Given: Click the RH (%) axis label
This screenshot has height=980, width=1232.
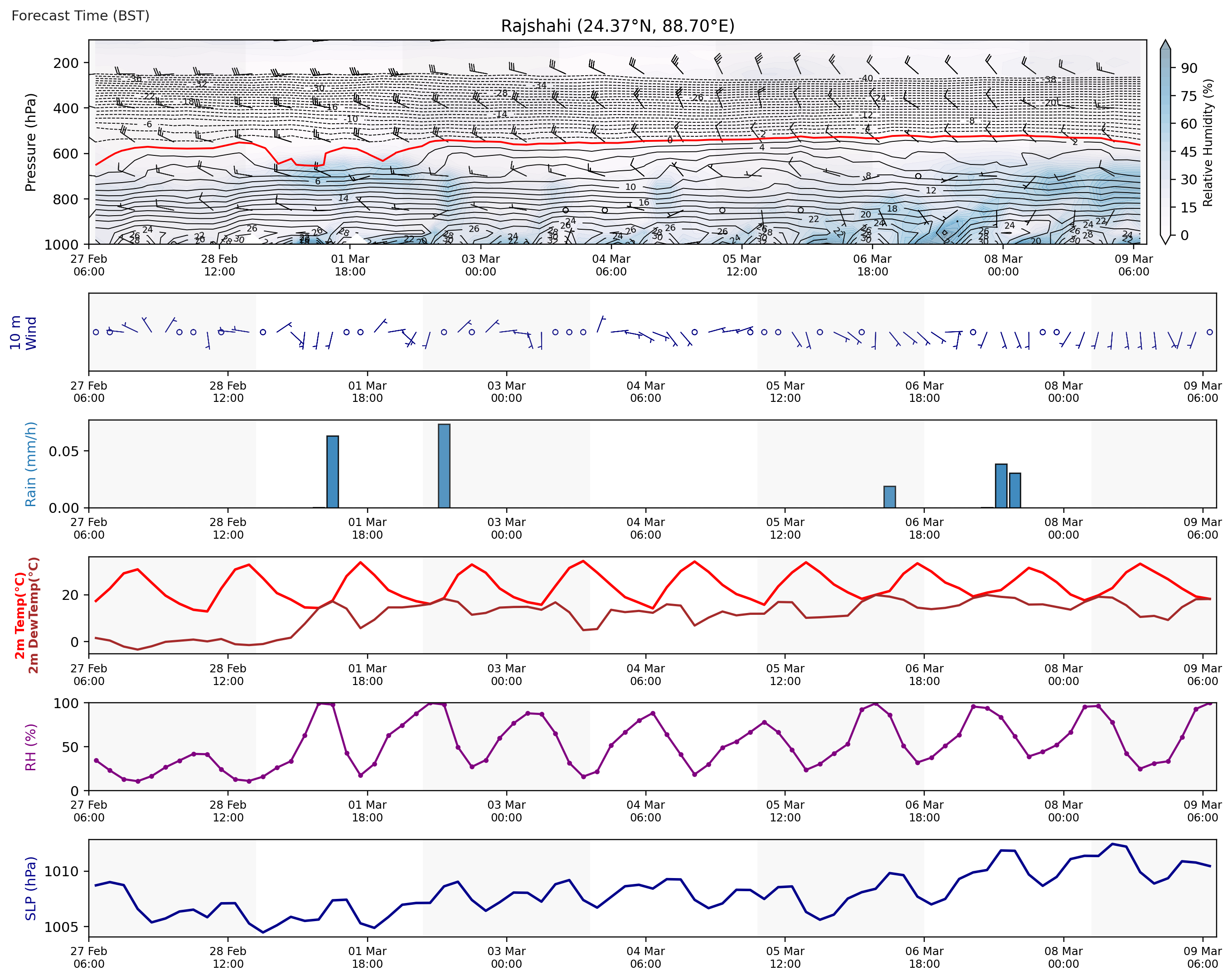Looking at the screenshot, I should (x=31, y=747).
